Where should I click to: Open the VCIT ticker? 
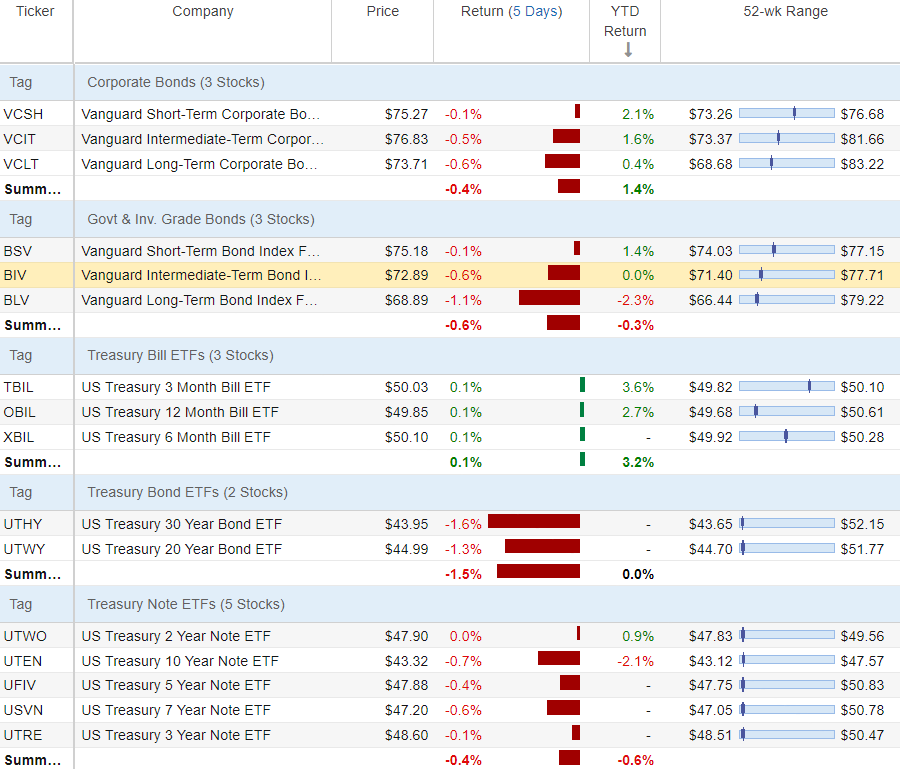tap(20, 139)
